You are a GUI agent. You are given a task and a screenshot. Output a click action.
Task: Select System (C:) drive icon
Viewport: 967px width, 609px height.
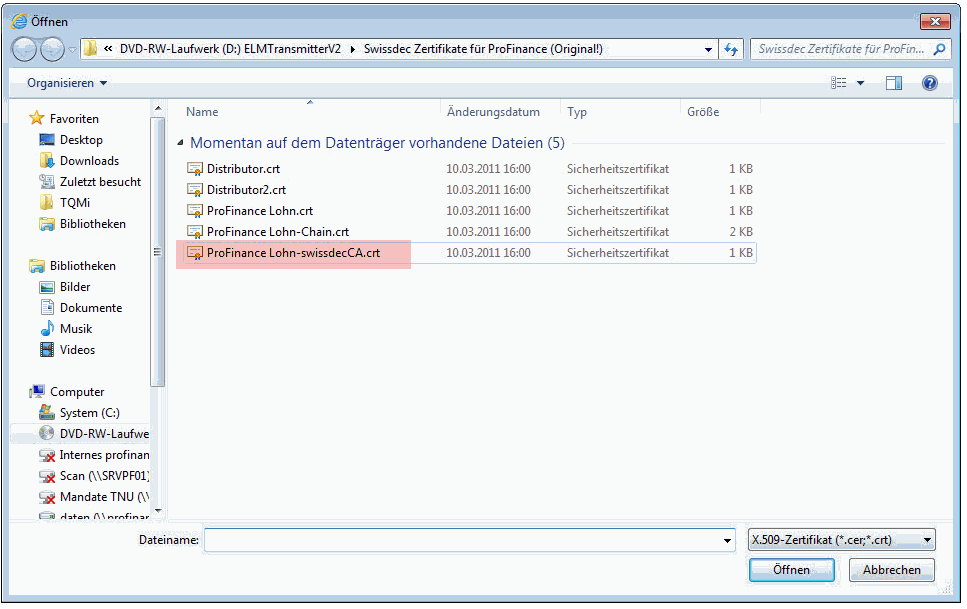tap(46, 413)
